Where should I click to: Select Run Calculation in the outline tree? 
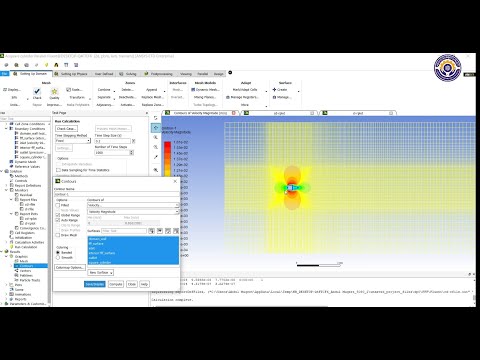pos(26,247)
